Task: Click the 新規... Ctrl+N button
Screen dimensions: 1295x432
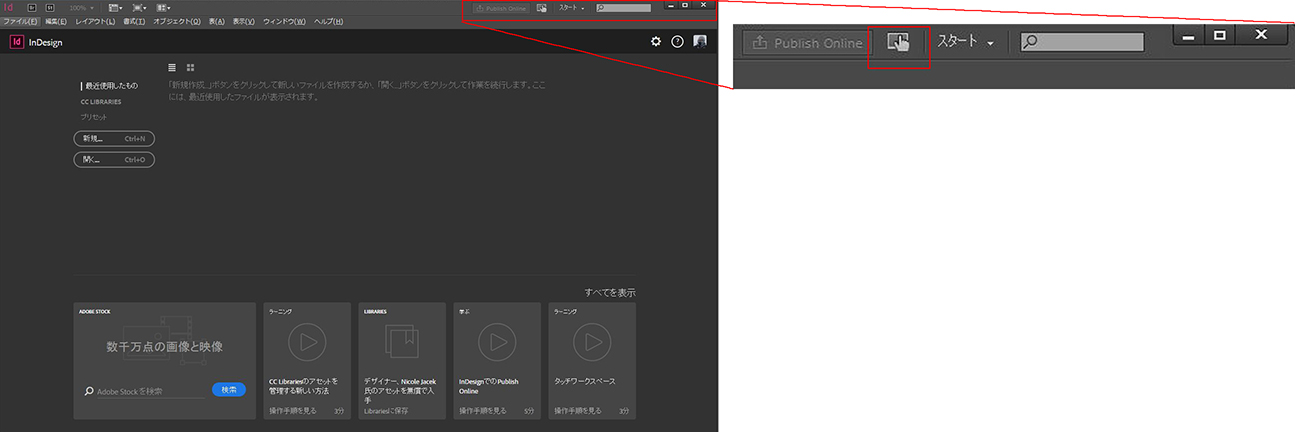Action: pyautogui.click(x=114, y=138)
